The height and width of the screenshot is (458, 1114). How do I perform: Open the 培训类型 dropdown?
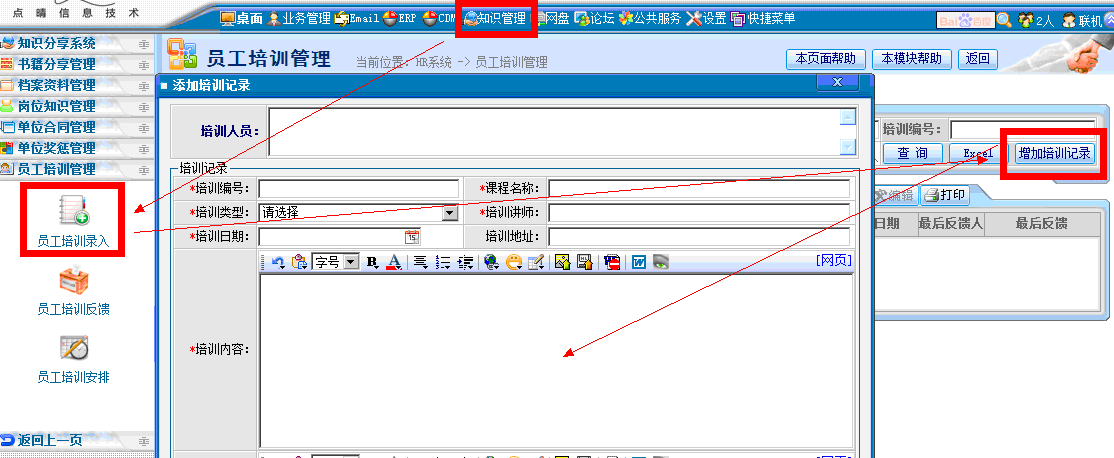(x=449, y=213)
